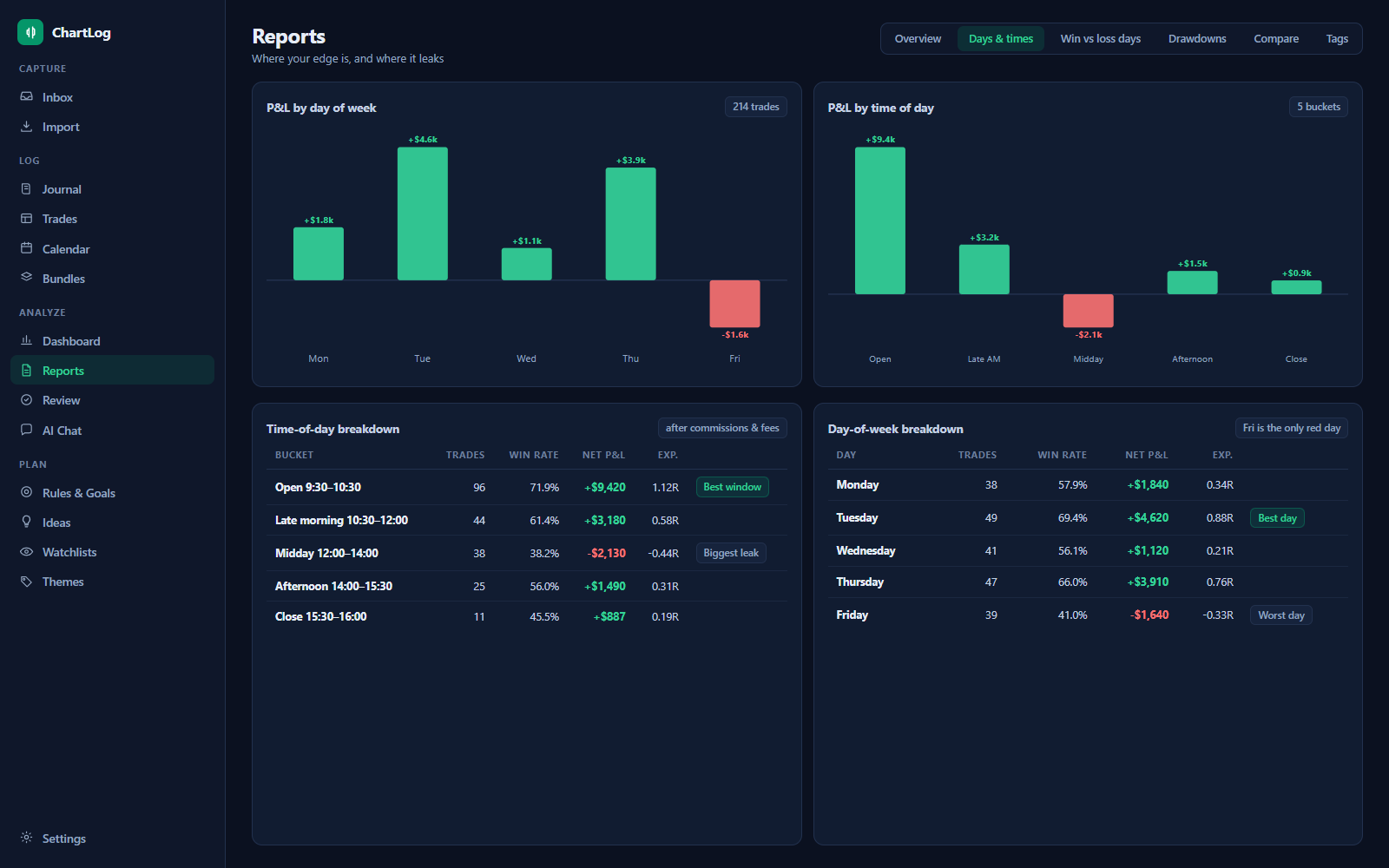
Task: Click the Bundles layers icon
Action: point(27,278)
